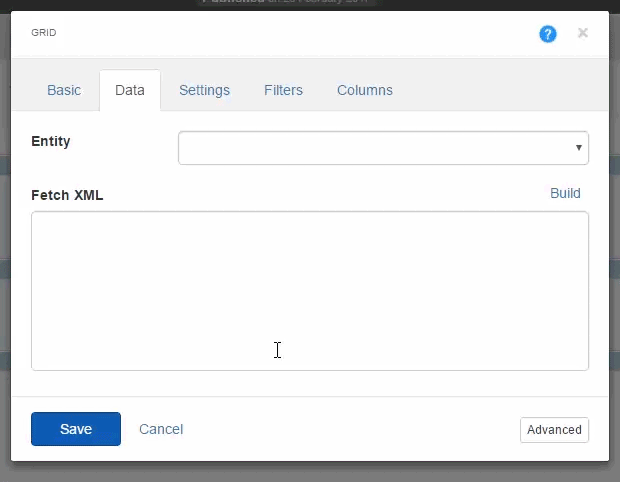Viewport: 620px width, 482px height.
Task: Click the Entity field label
Action: [x=51, y=141]
